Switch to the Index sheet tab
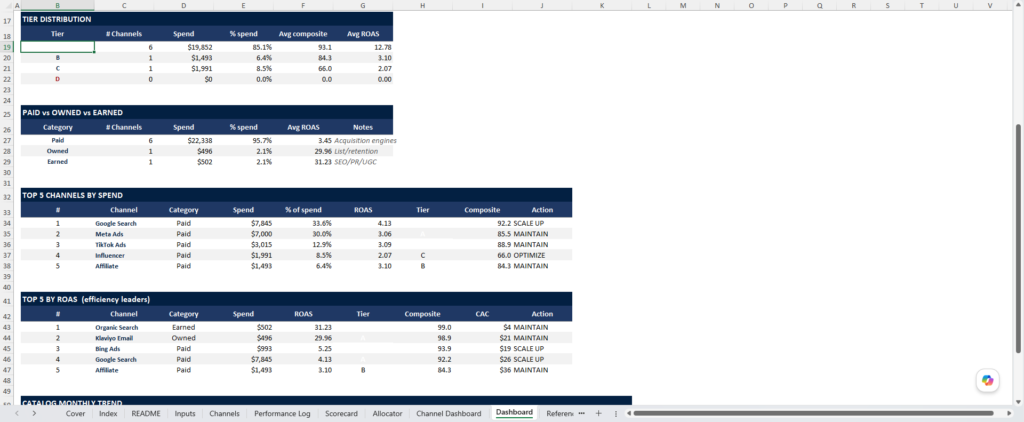The width and height of the screenshot is (1024, 422). click(108, 414)
